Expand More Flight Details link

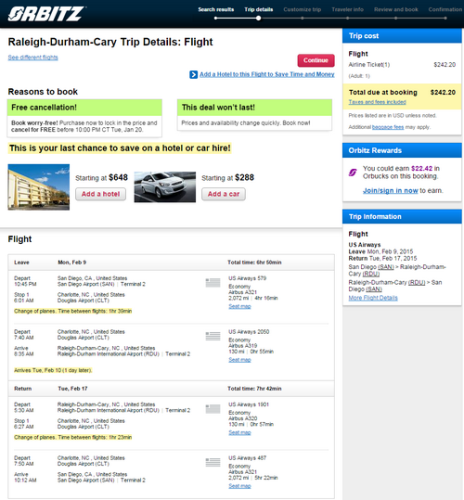click(x=373, y=298)
